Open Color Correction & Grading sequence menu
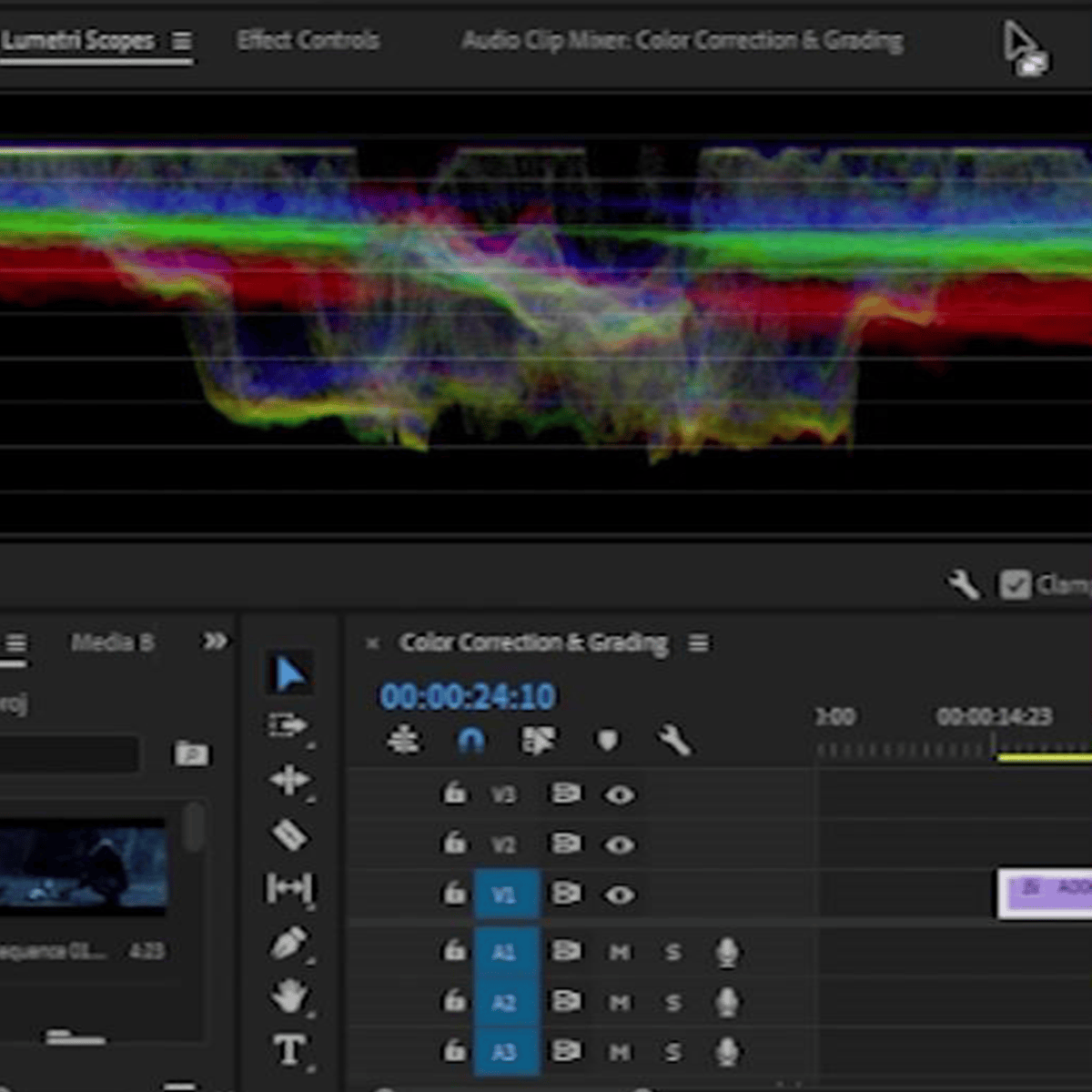Image resolution: width=1092 pixels, height=1092 pixels. click(698, 643)
